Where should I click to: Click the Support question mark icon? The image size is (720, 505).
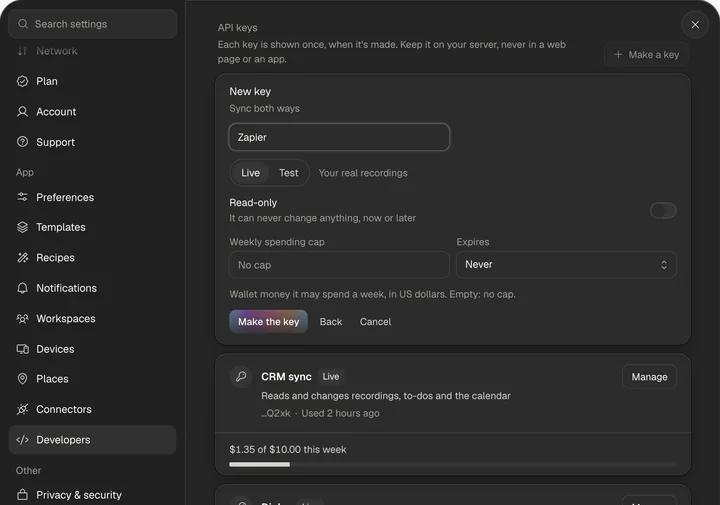click(x=22, y=142)
